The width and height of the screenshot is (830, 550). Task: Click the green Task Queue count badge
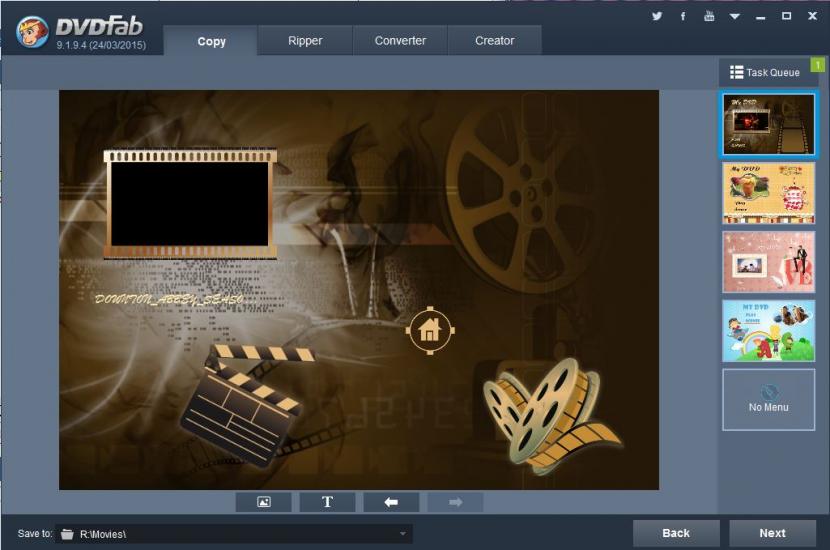tap(818, 65)
